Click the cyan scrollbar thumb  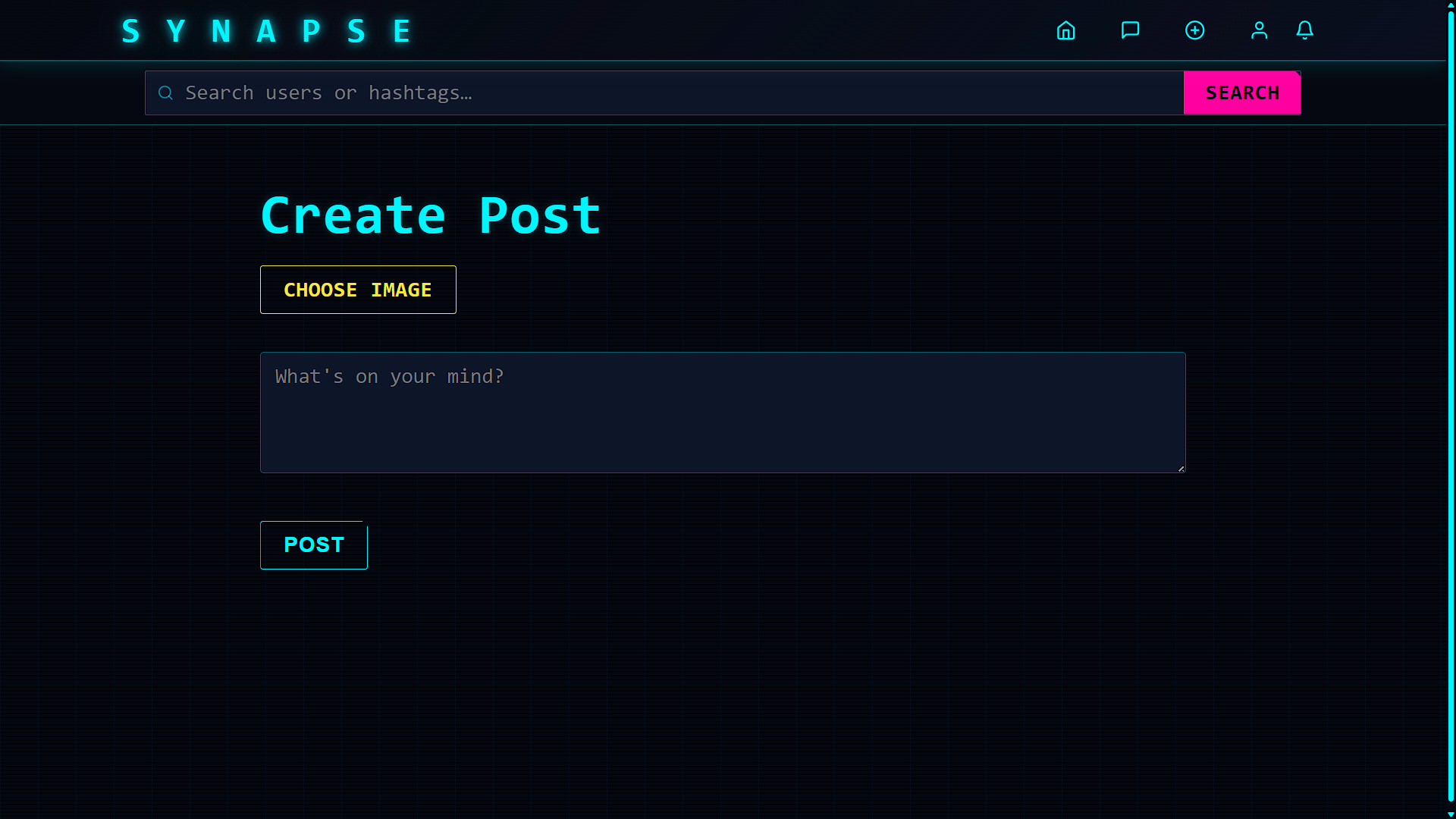pos(1450,409)
